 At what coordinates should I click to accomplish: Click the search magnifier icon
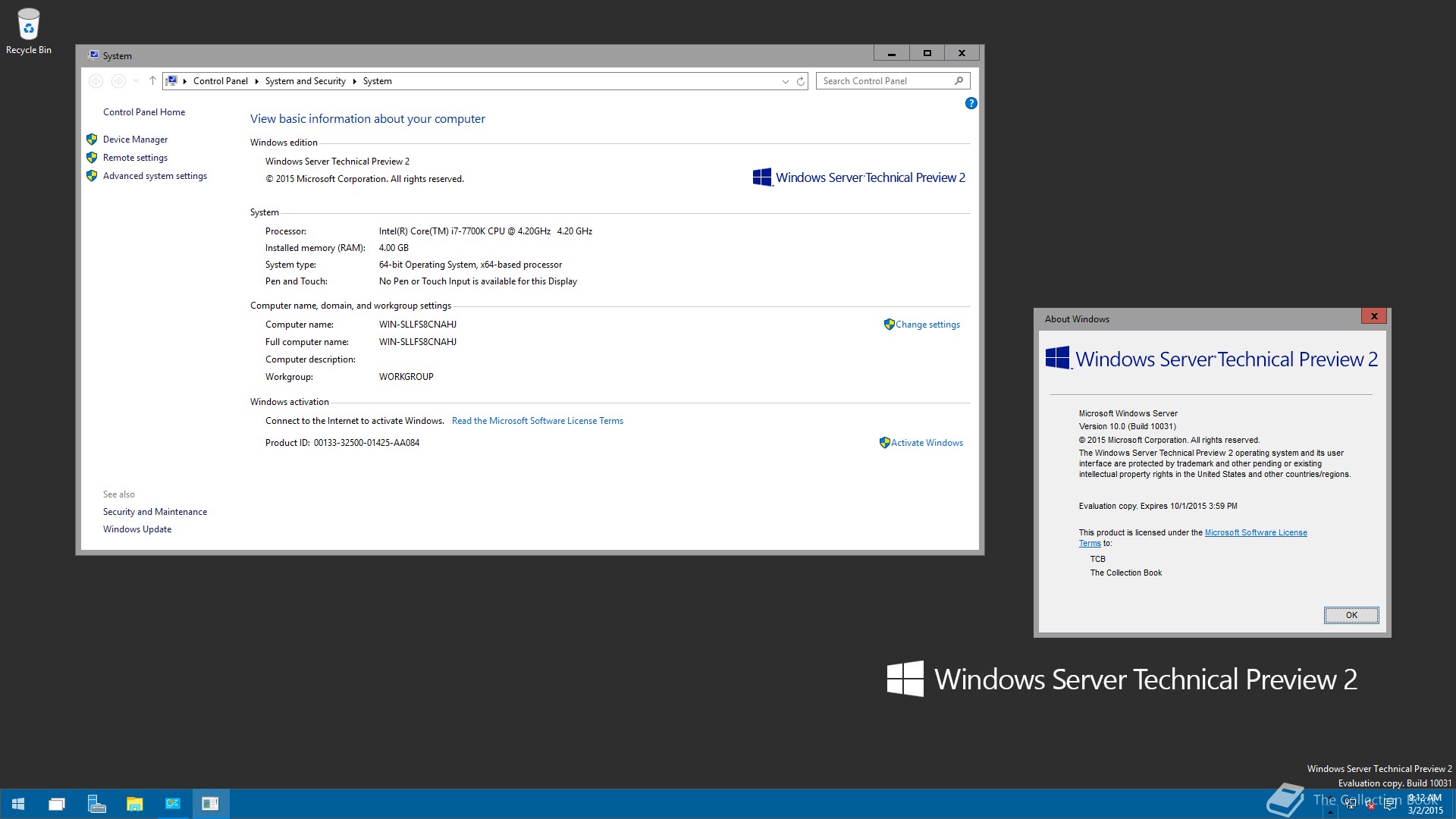[959, 81]
